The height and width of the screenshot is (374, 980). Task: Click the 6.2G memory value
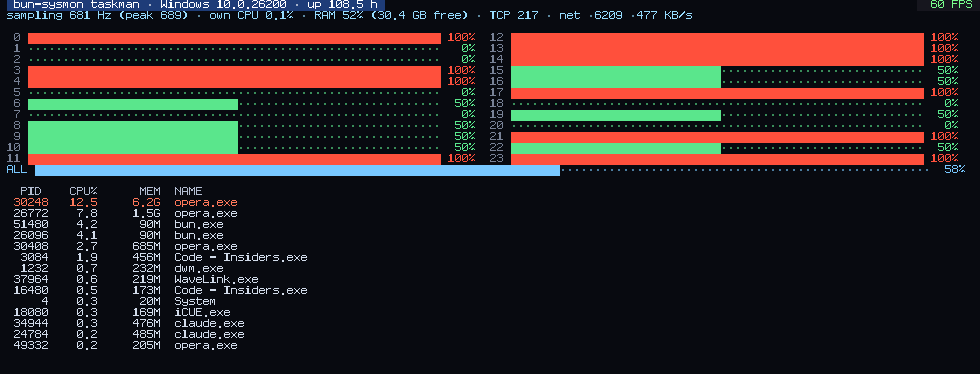point(147,203)
